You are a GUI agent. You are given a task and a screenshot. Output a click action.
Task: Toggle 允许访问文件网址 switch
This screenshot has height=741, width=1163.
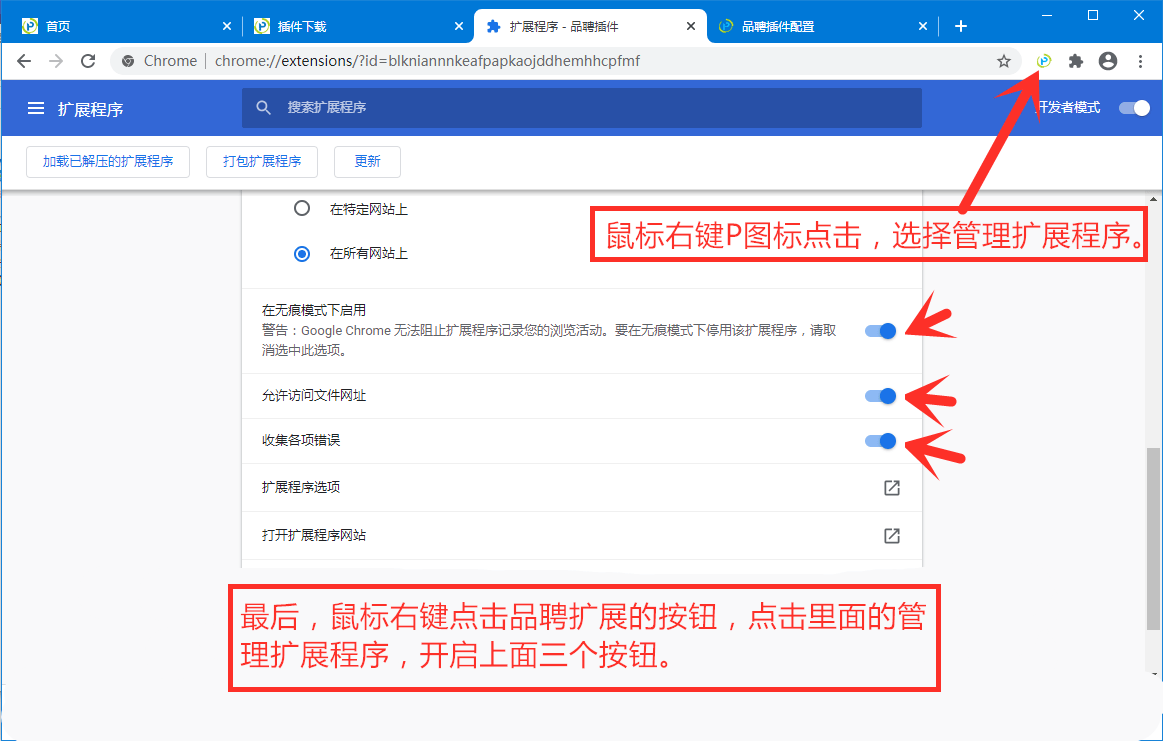(878, 396)
